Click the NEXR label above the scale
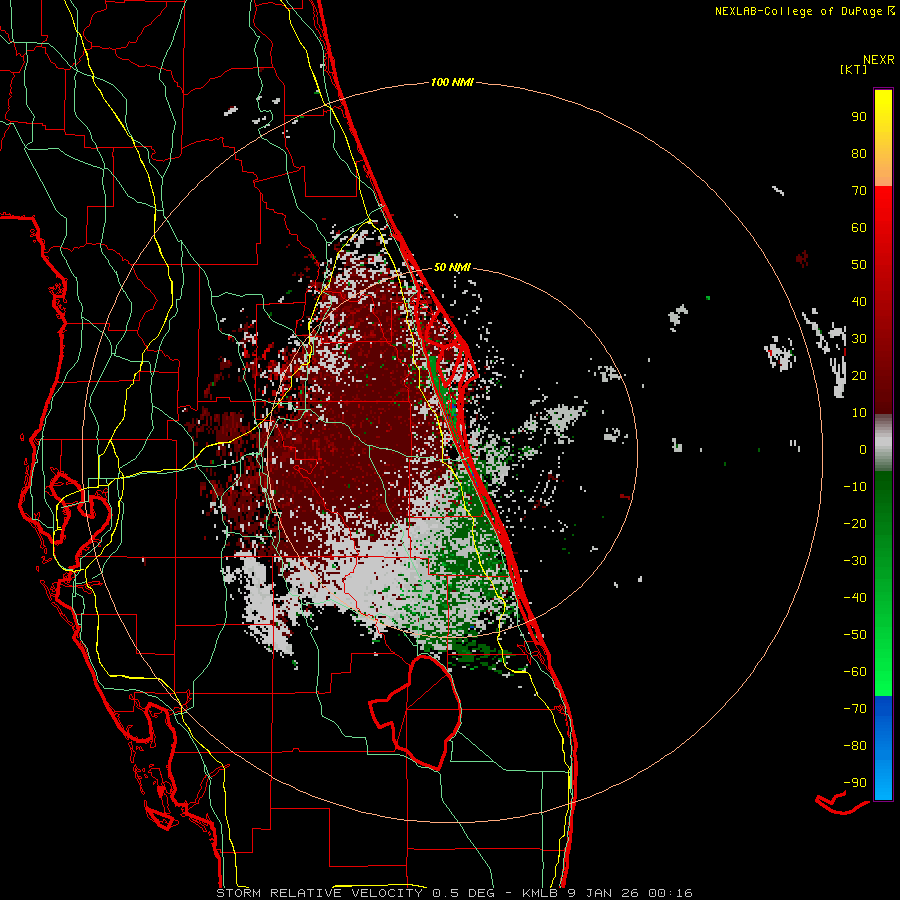 tap(878, 60)
